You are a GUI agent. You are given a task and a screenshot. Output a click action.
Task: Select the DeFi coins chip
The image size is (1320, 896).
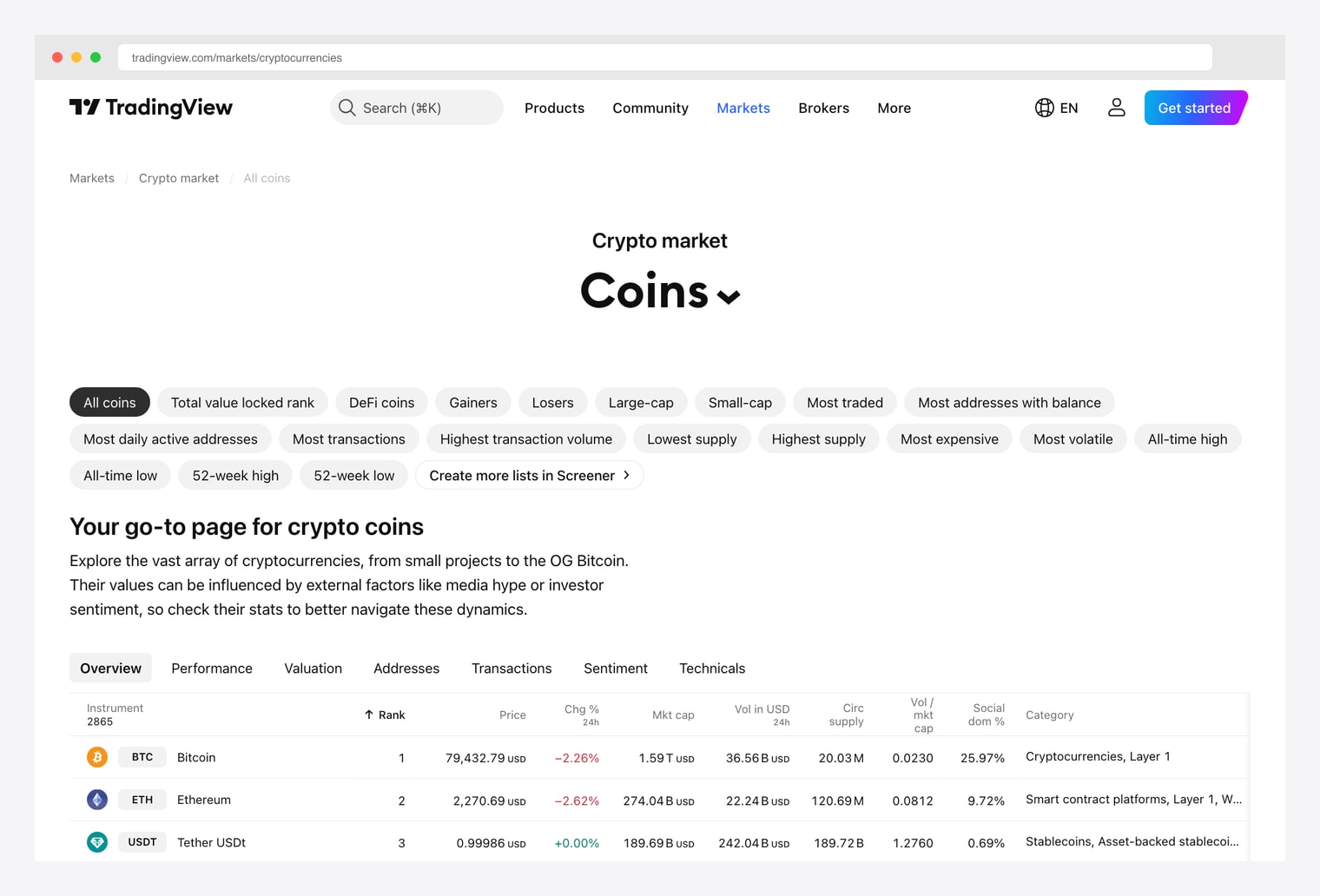pos(382,403)
